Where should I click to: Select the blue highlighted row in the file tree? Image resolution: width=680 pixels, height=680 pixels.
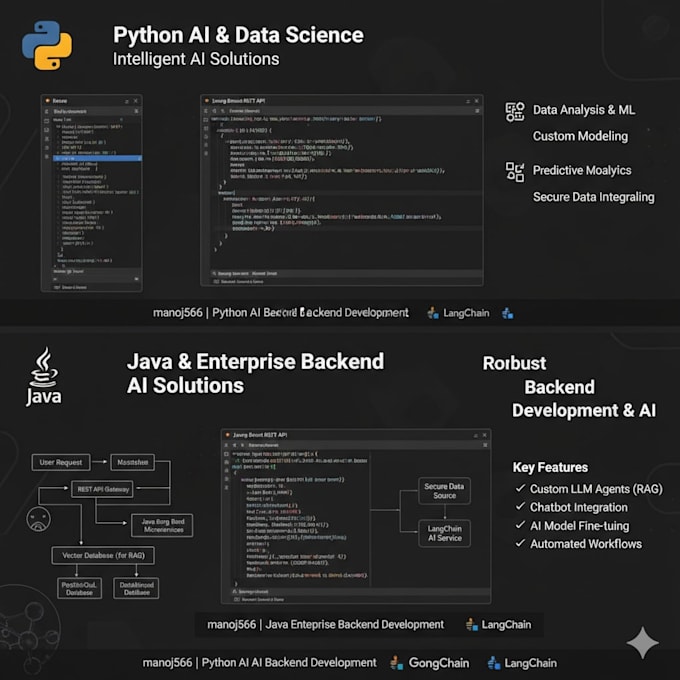tap(98, 158)
